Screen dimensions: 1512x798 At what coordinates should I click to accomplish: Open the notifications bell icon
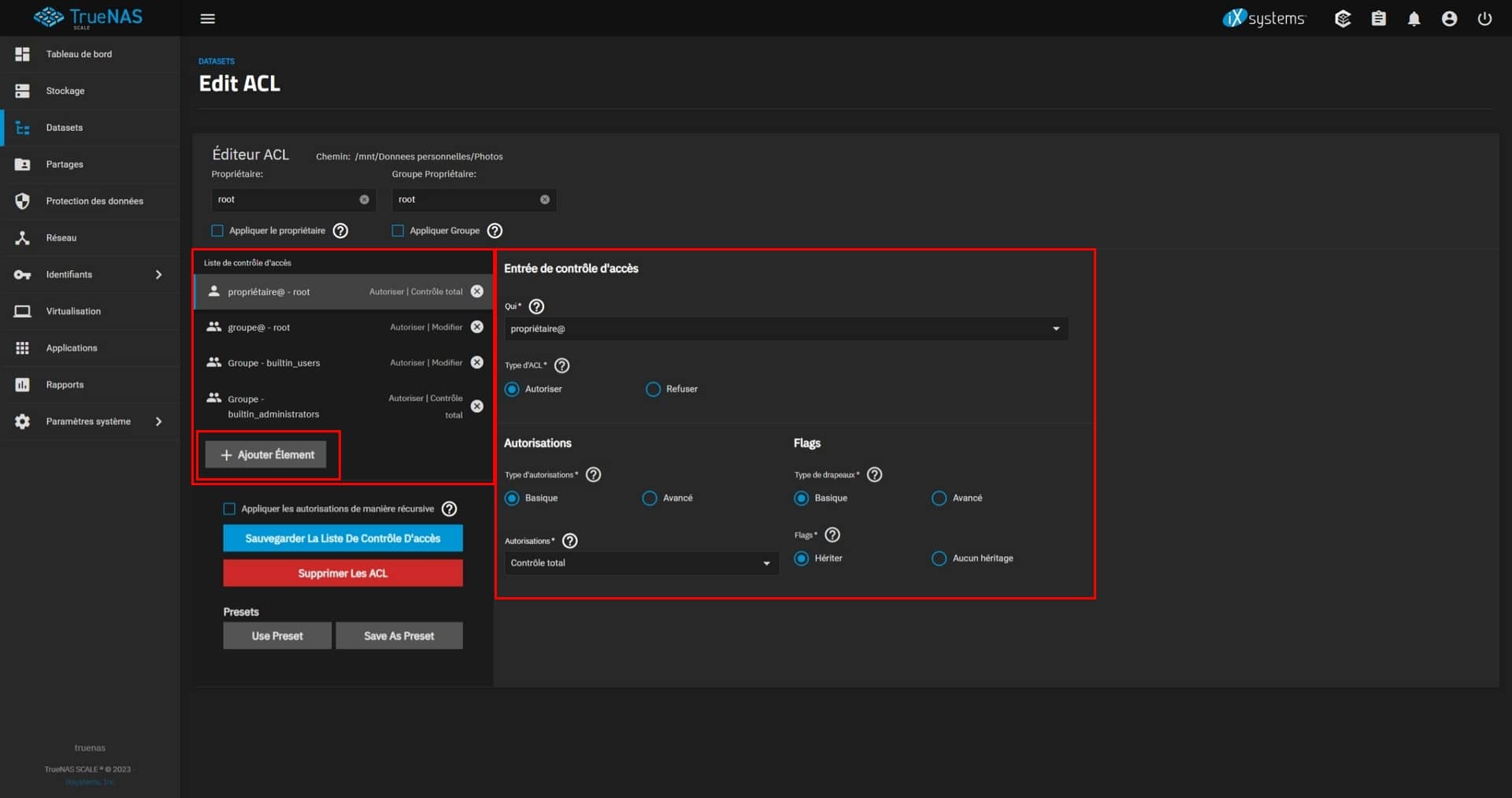coord(1414,19)
